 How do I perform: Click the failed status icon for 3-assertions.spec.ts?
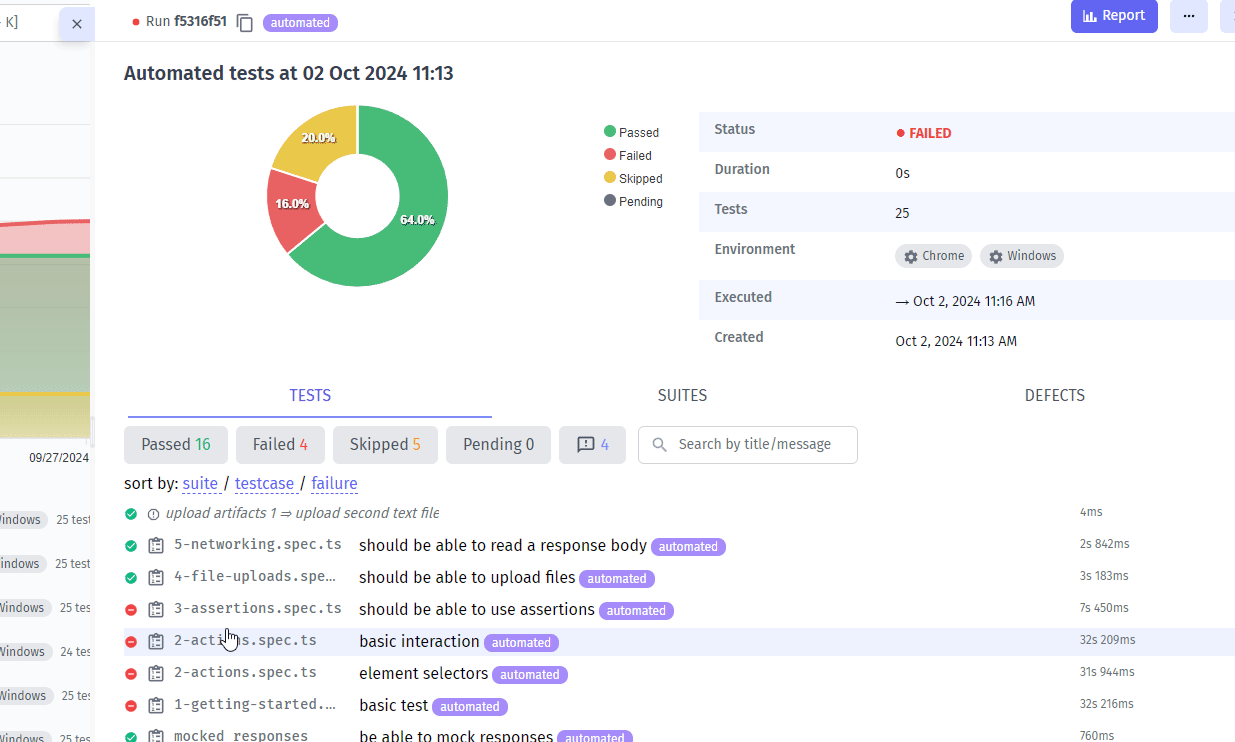click(131, 610)
